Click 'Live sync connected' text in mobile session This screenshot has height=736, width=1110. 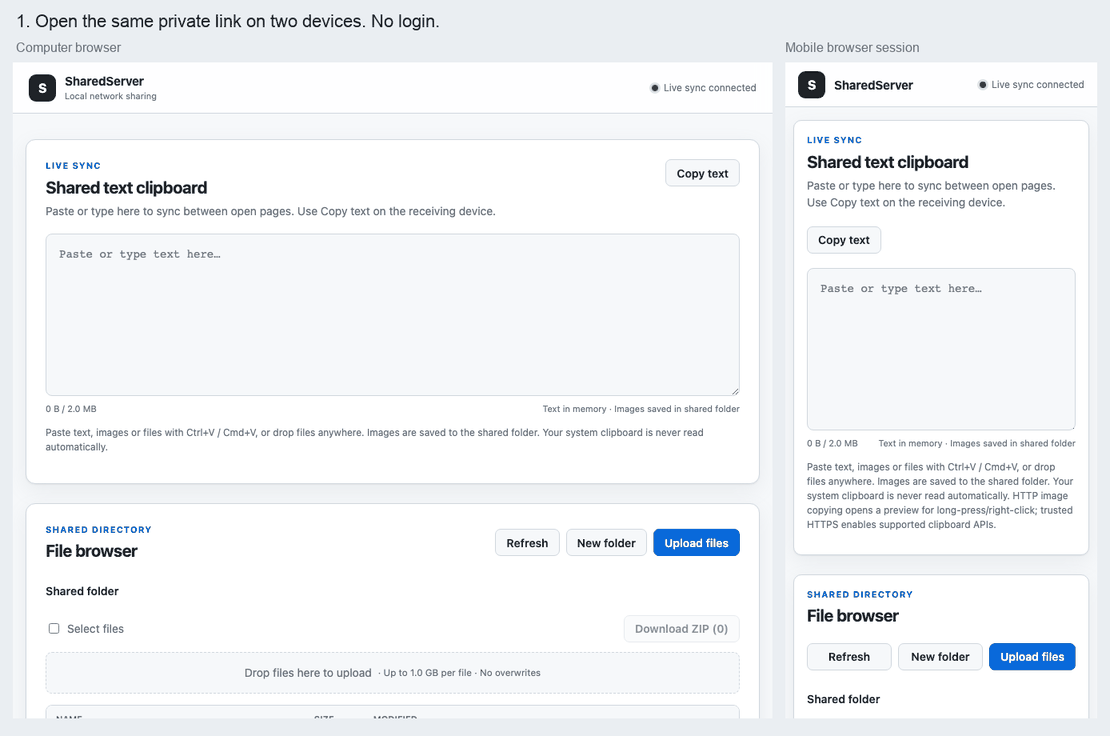pos(1037,85)
